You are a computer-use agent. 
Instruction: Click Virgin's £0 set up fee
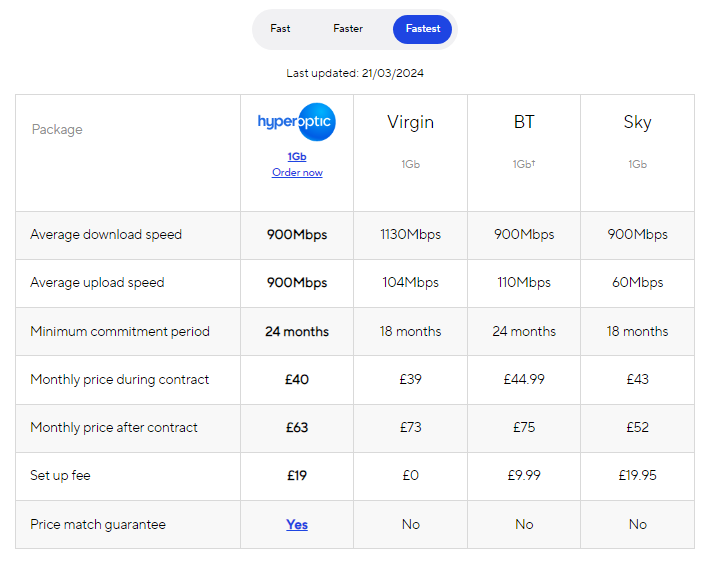click(x=411, y=476)
